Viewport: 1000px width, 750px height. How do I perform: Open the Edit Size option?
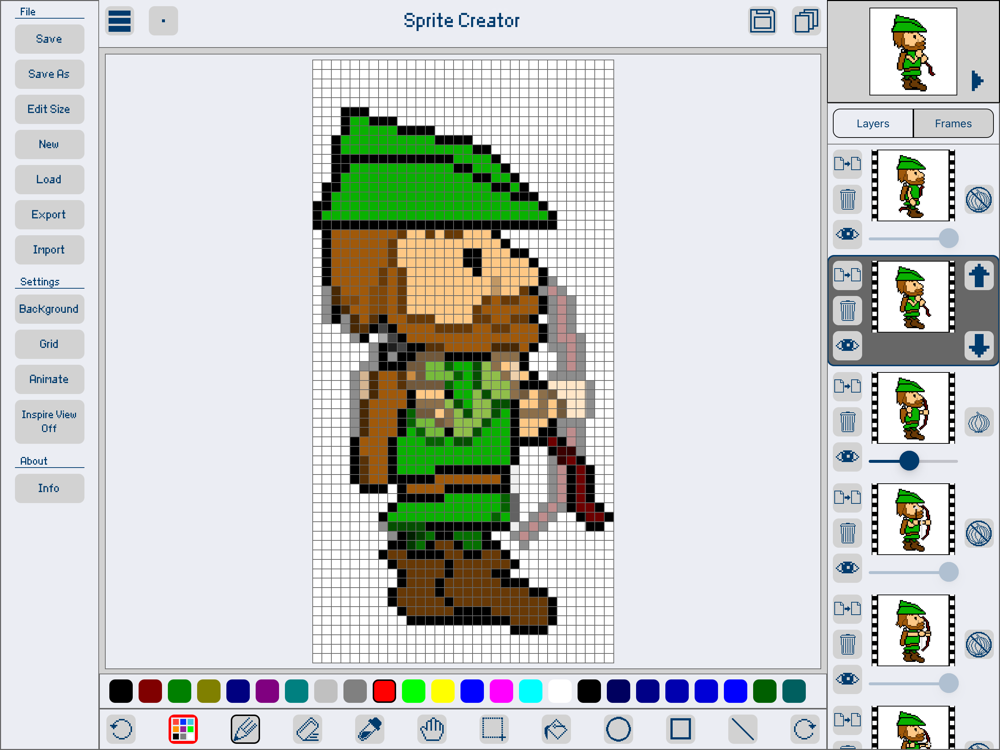(x=49, y=109)
